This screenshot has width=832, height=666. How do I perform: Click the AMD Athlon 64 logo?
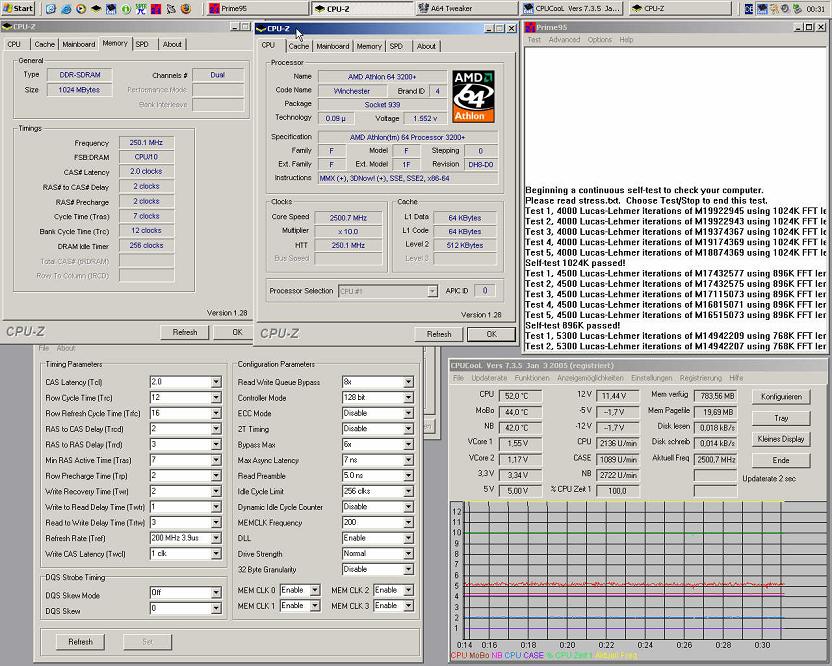[x=473, y=96]
